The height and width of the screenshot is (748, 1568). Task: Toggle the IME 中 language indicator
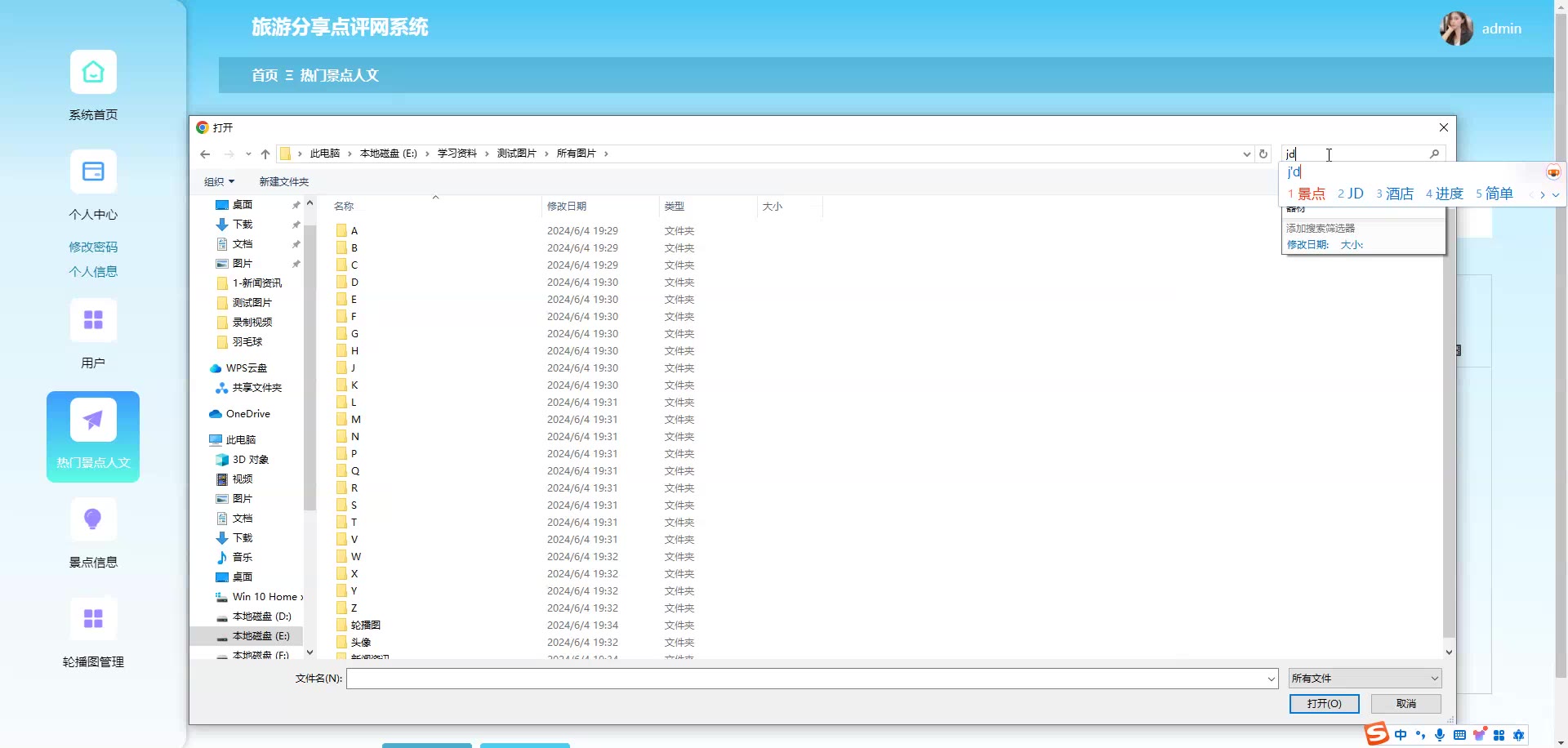1401,735
